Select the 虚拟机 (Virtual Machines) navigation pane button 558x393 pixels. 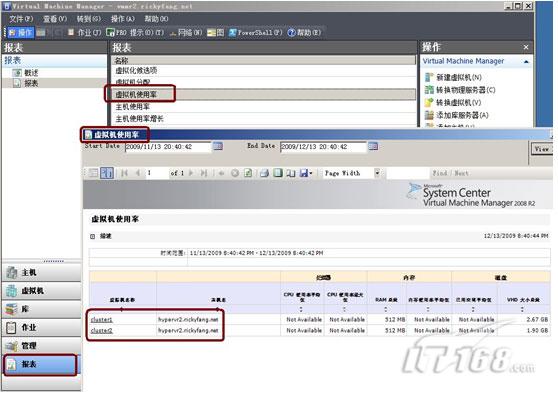42,291
